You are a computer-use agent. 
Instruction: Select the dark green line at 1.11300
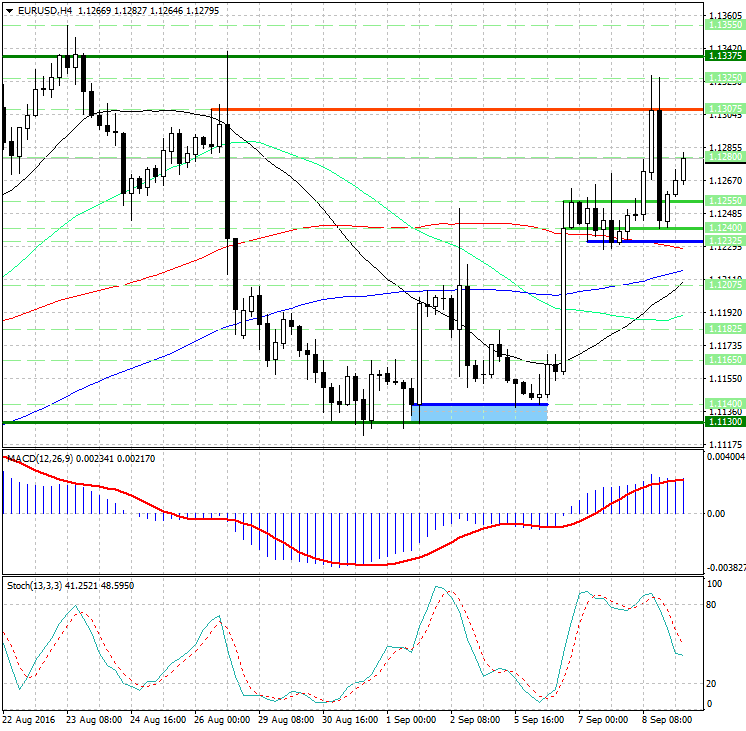353,422
